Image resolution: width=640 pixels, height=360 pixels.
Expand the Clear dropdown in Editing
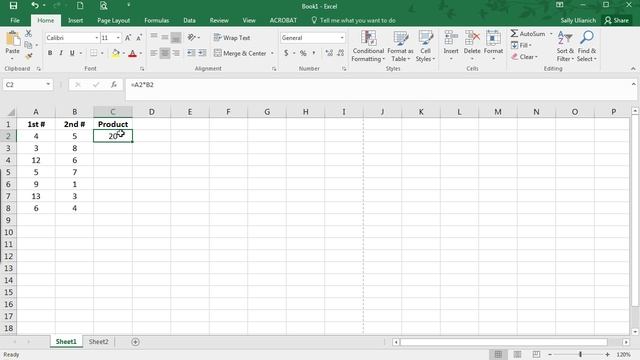(x=536, y=57)
